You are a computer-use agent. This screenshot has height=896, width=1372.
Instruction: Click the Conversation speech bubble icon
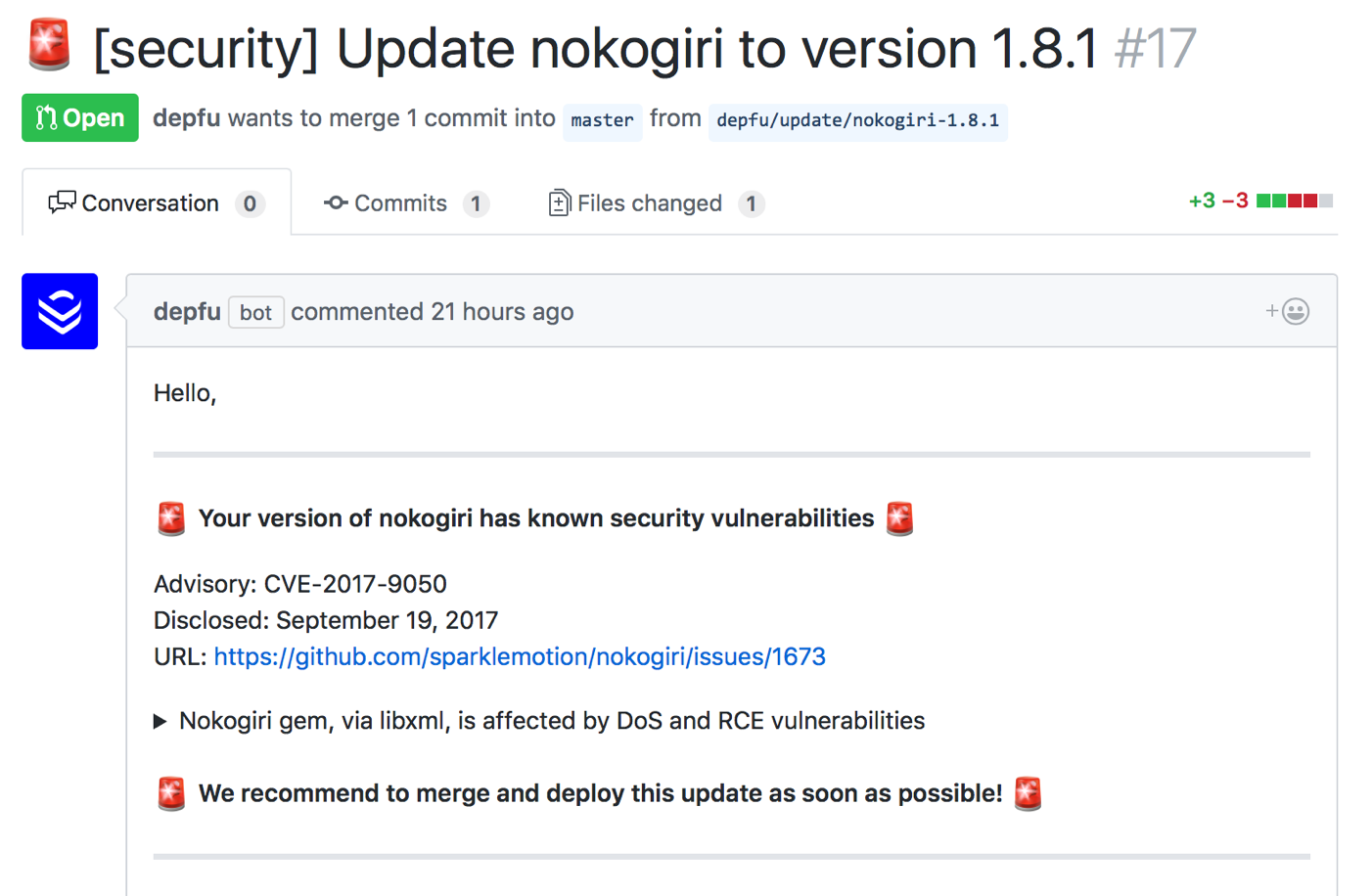[62, 202]
